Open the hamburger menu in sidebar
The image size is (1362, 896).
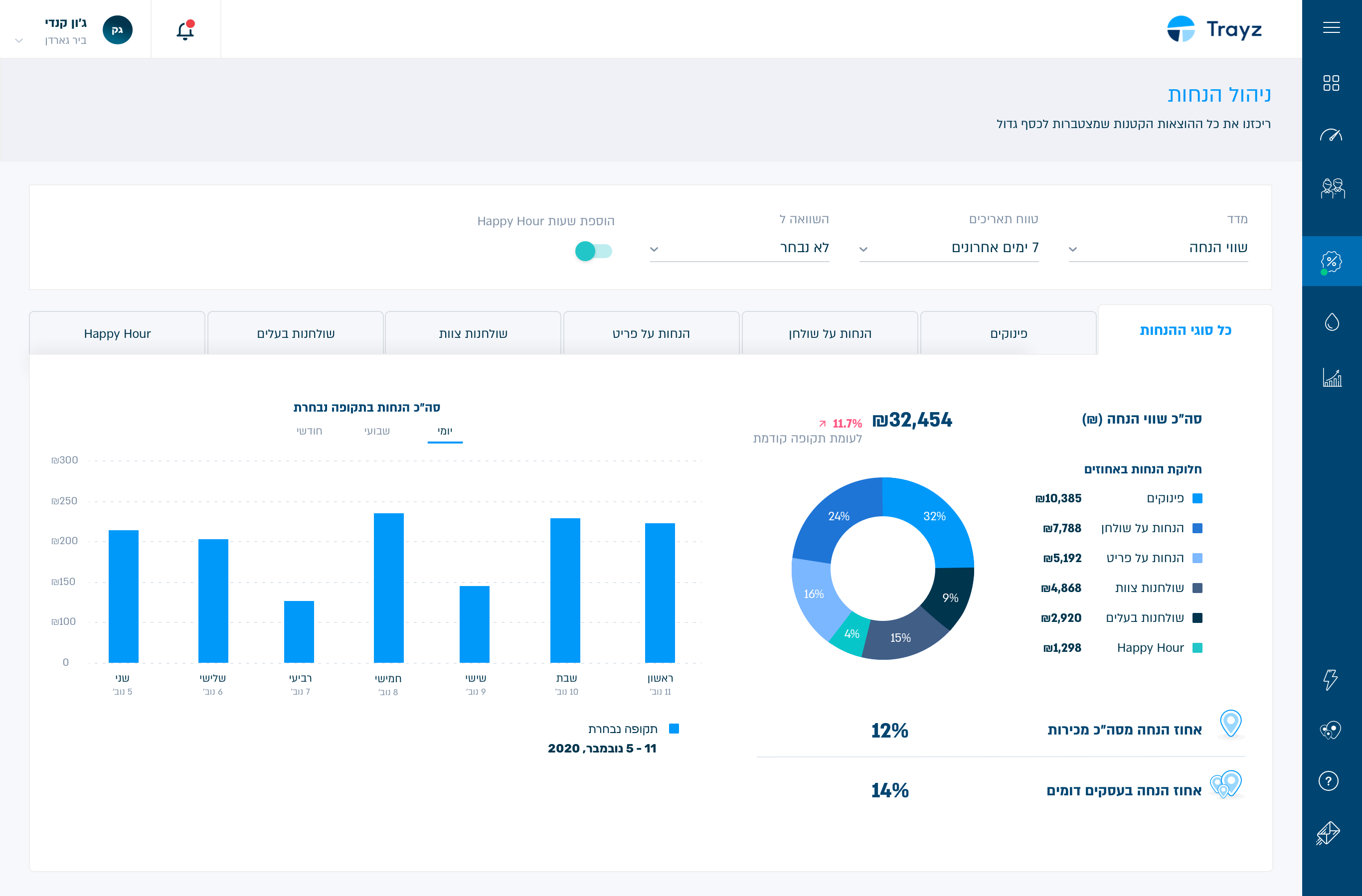[1331, 27]
